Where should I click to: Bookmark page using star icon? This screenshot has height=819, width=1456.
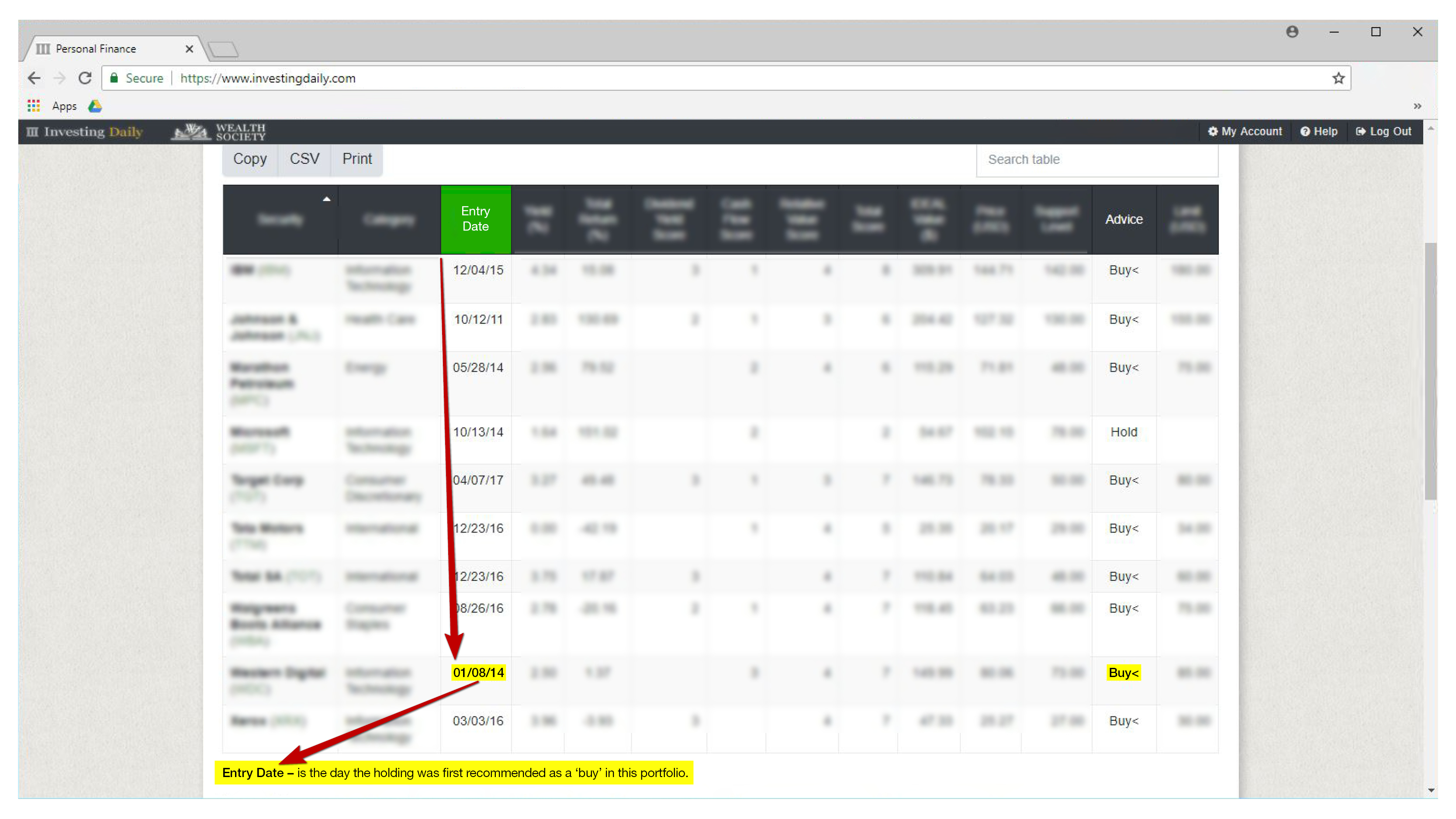click(1338, 78)
